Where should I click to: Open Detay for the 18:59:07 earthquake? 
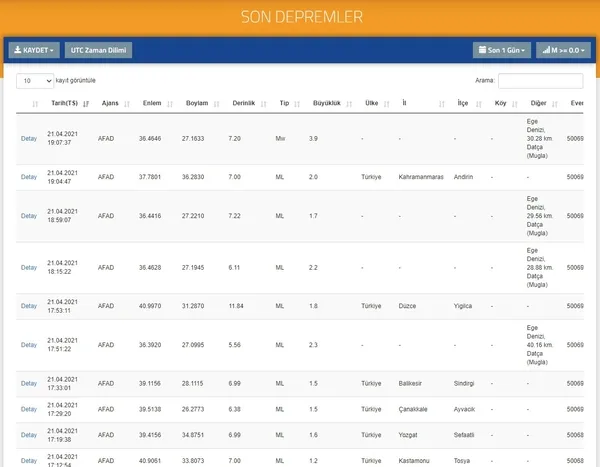29,216
